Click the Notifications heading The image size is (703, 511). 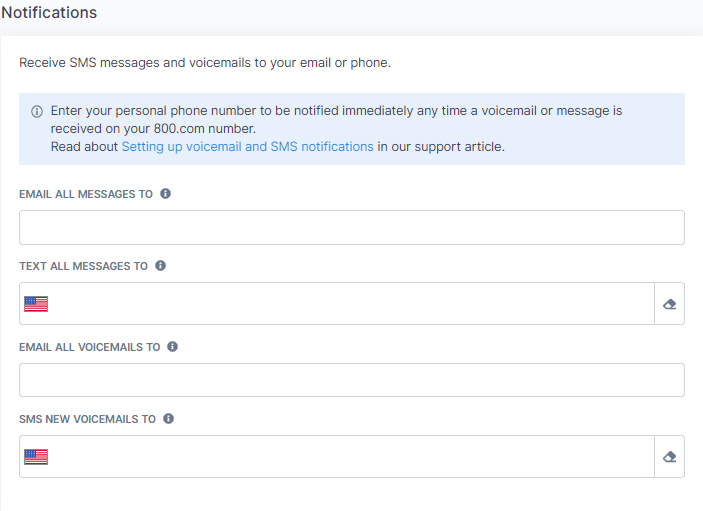[x=49, y=13]
